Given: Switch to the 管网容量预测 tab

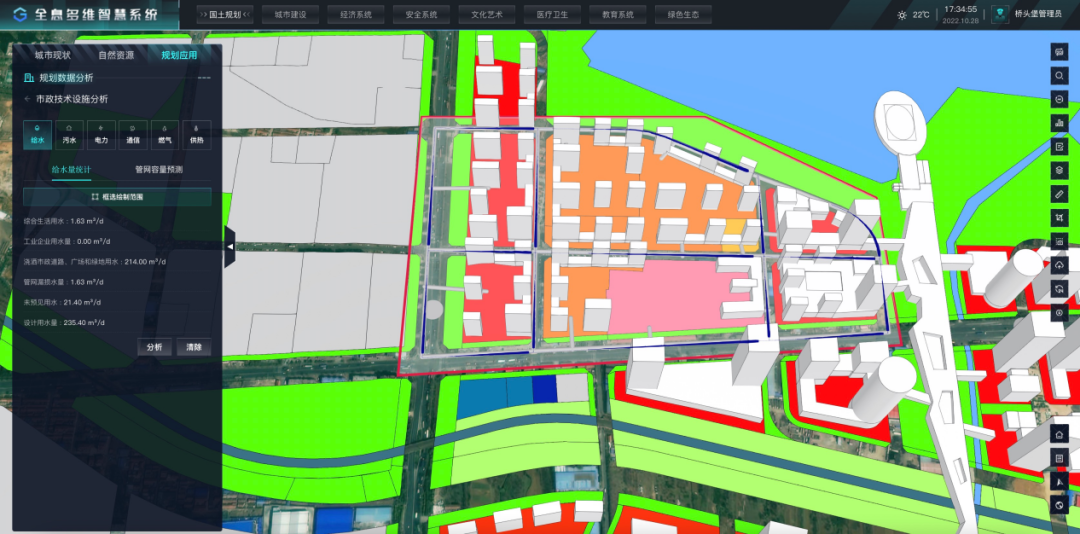Looking at the screenshot, I should [159, 170].
